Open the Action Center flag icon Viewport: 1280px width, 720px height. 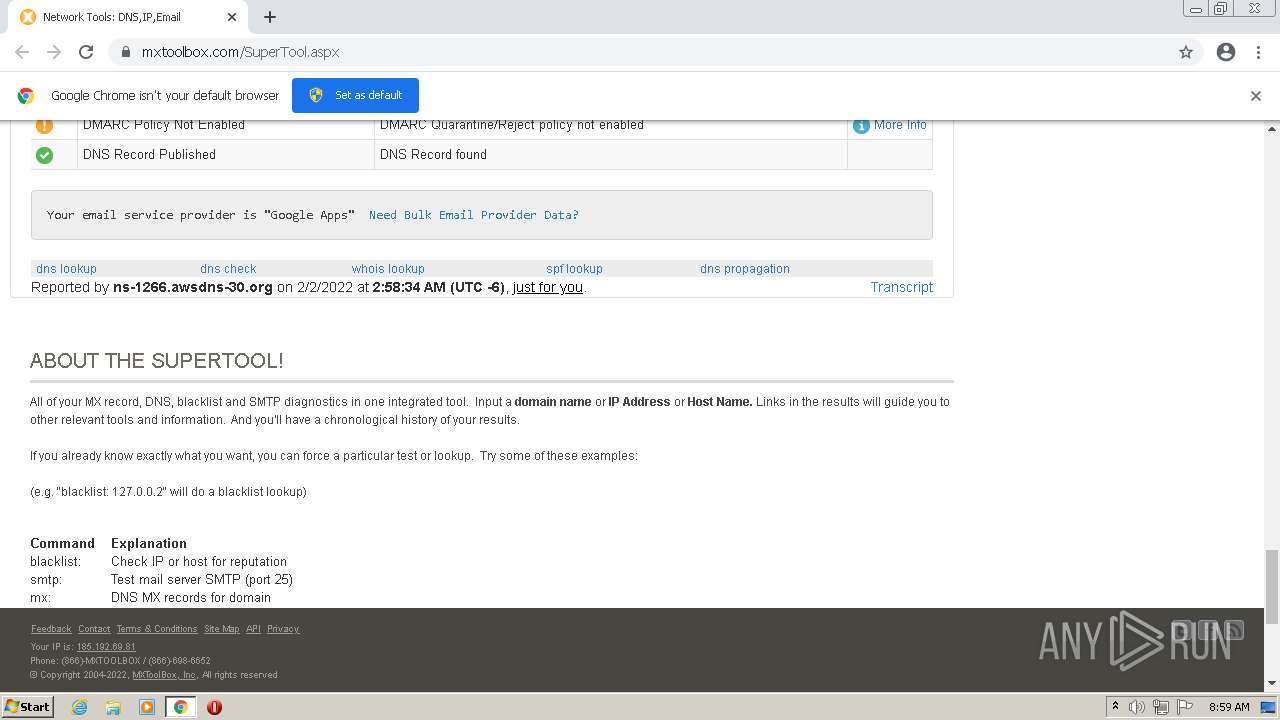[x=1185, y=707]
